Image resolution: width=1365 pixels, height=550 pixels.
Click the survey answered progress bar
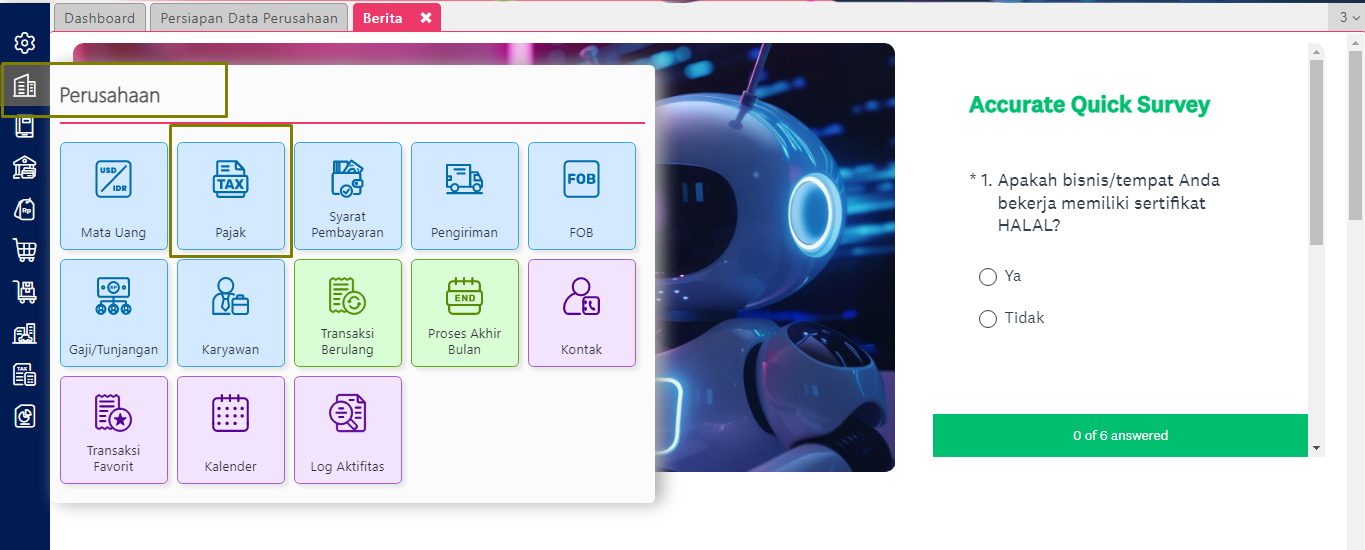point(1120,435)
